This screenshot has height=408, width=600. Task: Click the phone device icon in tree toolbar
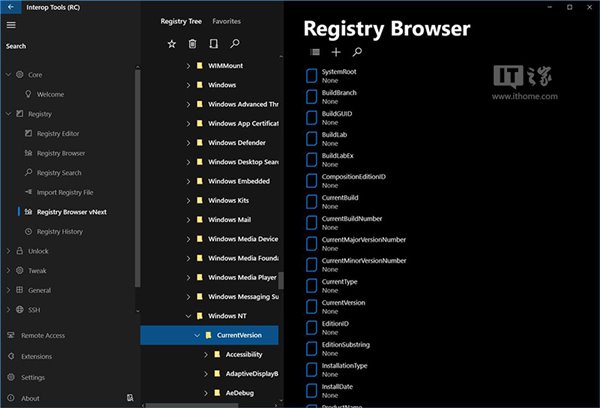[214, 44]
